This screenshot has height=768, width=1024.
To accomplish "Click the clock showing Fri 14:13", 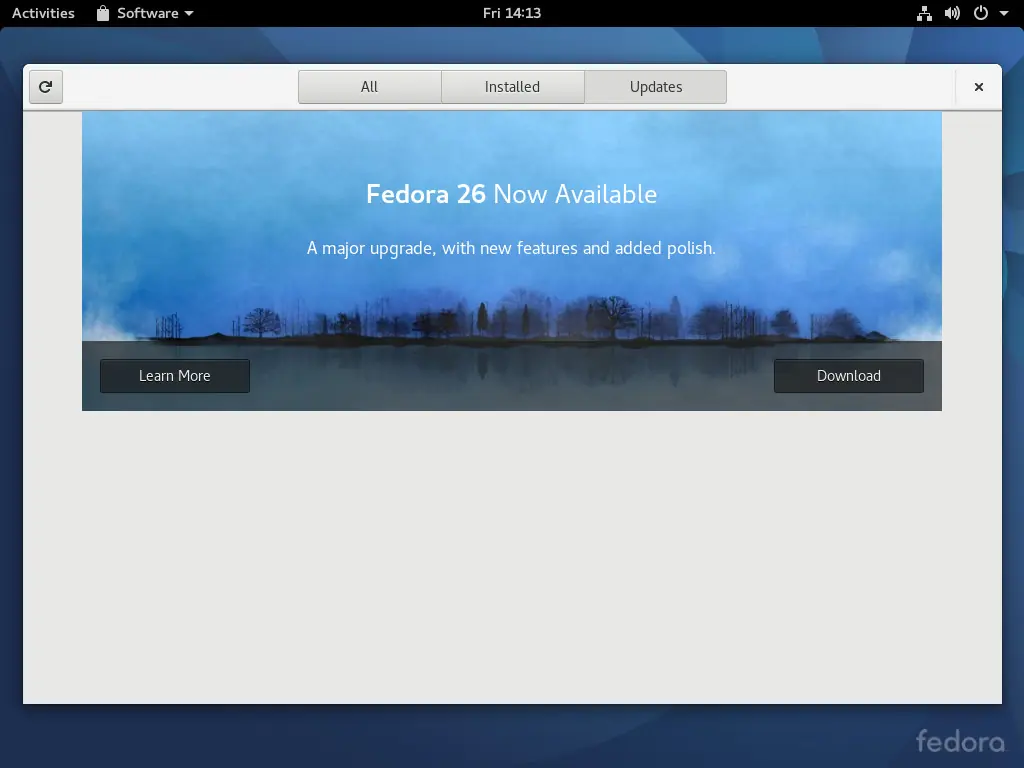I will coord(512,13).
